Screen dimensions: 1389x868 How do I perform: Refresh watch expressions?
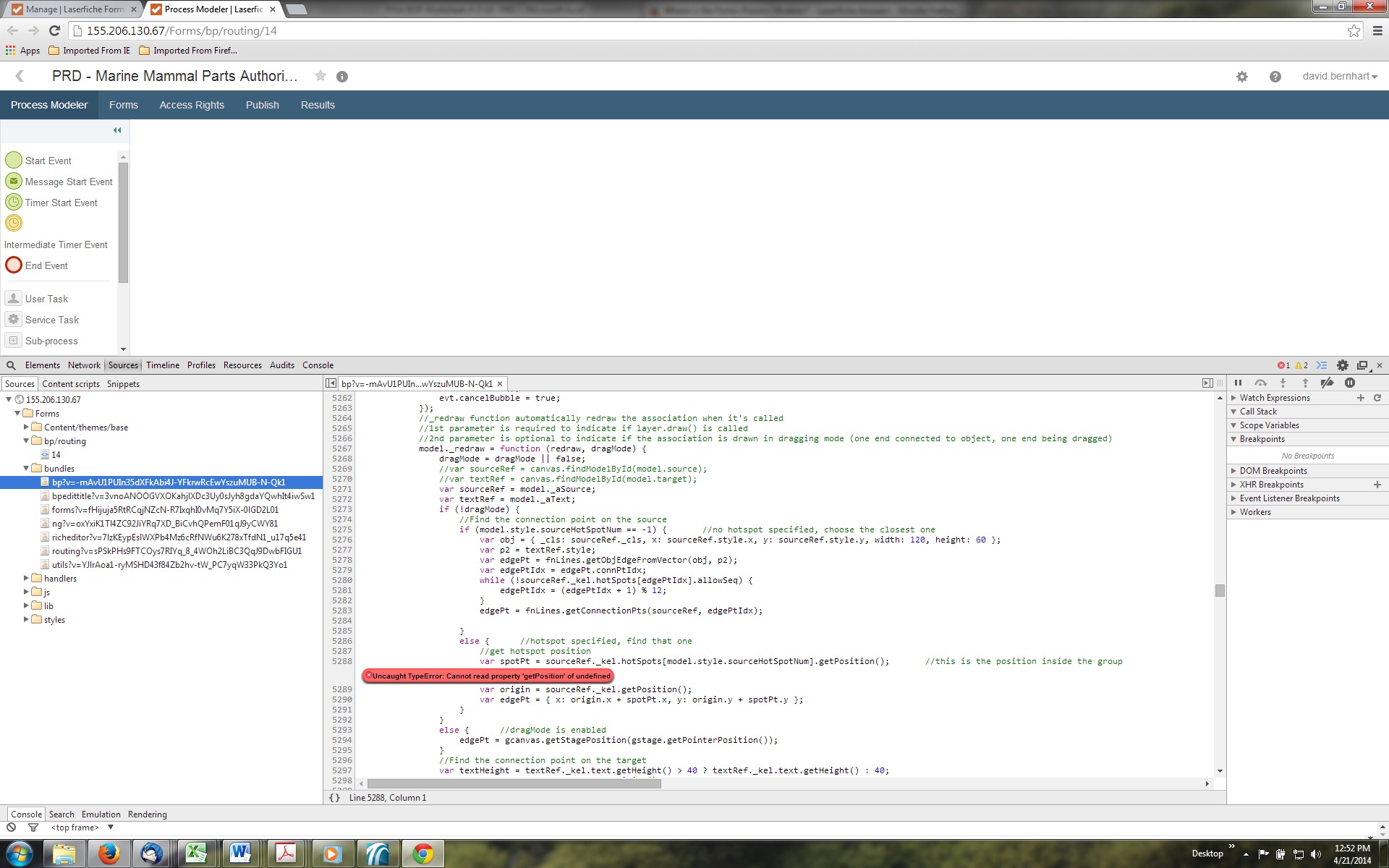pyautogui.click(x=1377, y=398)
